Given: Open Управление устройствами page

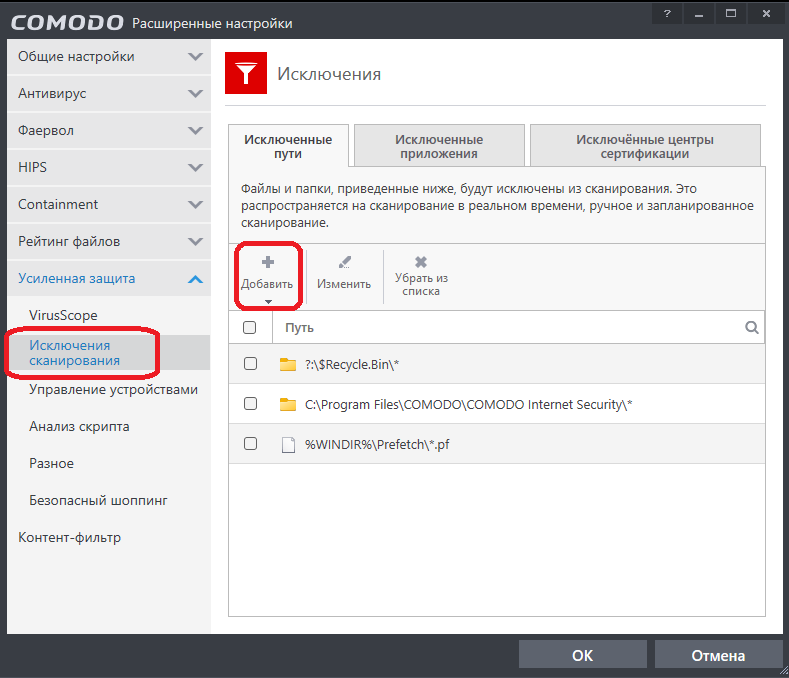Looking at the screenshot, I should pyautogui.click(x=113, y=390).
